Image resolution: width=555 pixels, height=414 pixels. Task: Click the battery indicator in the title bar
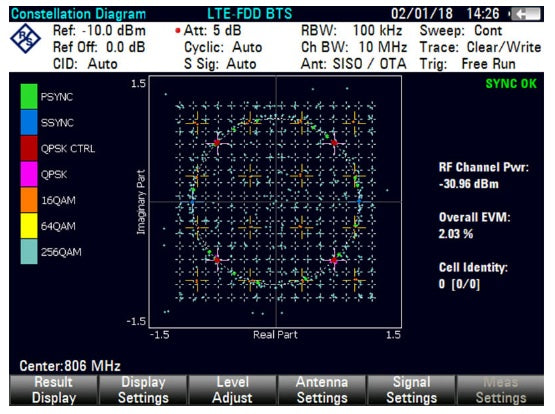526,14
